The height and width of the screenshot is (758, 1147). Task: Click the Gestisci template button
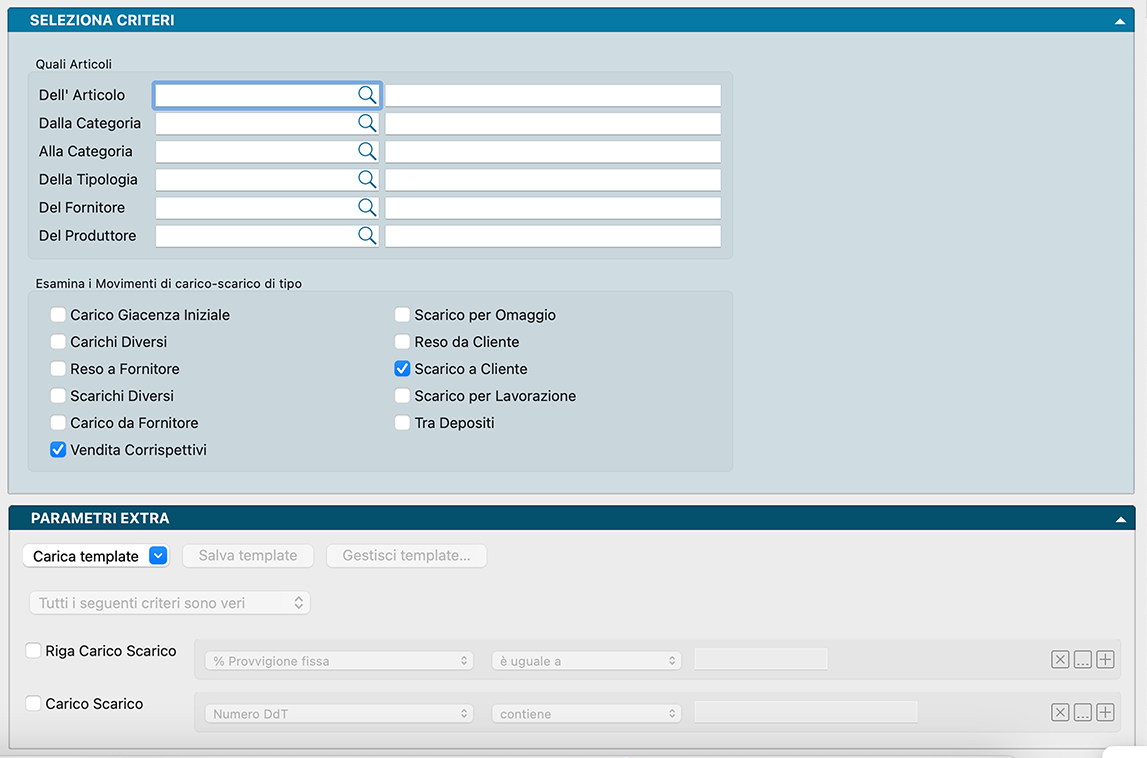(406, 556)
